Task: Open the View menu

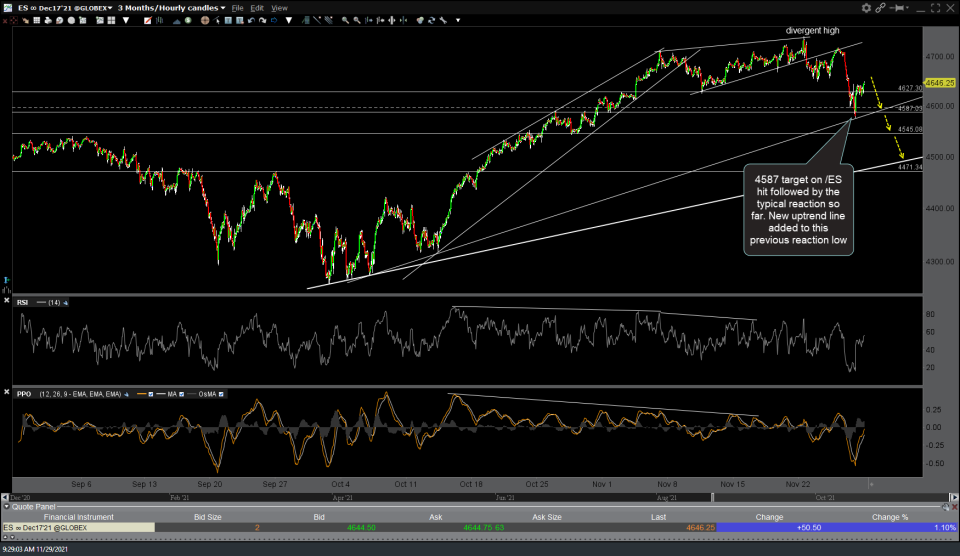Action: [279, 8]
